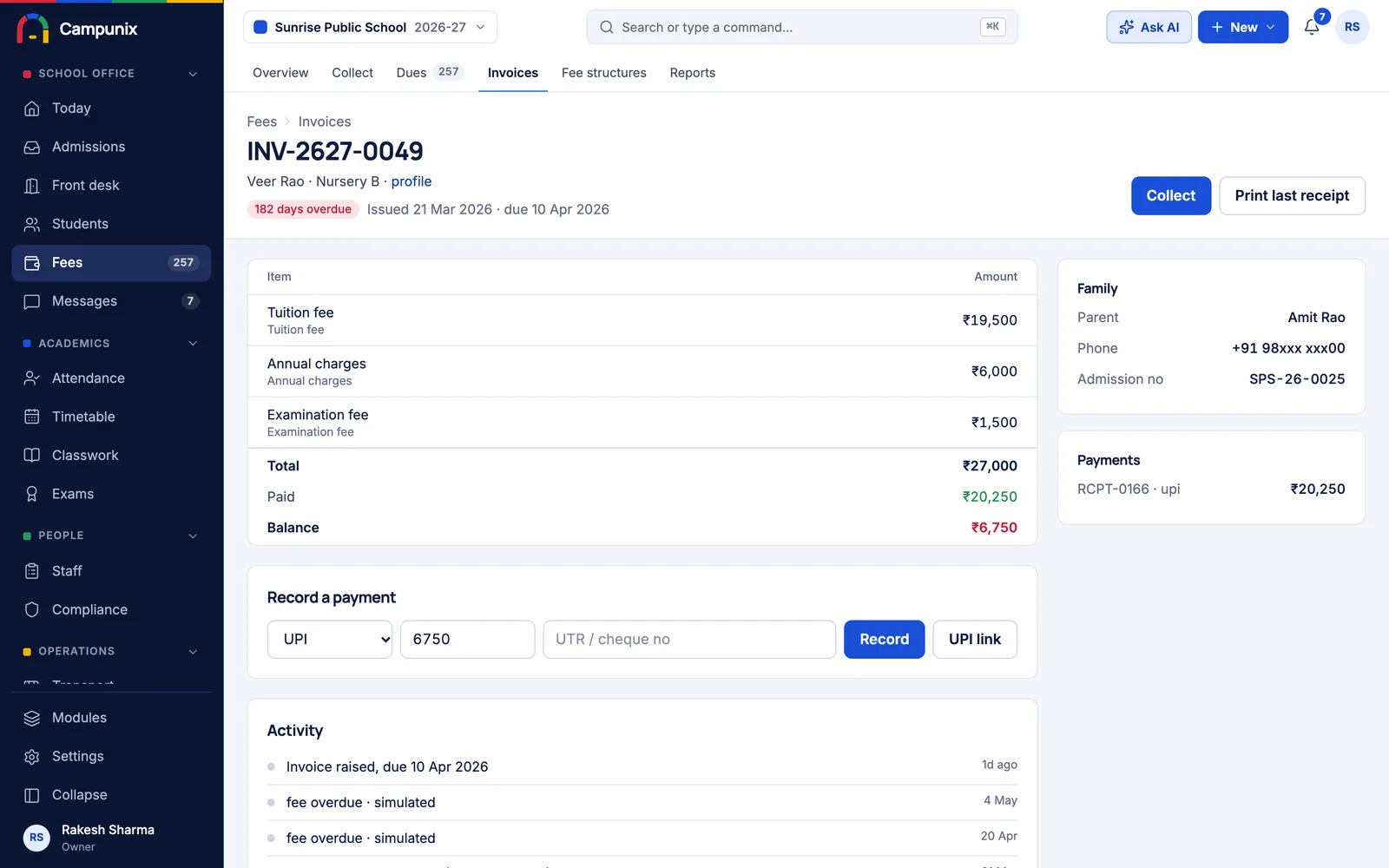Generate a UPI link
This screenshot has height=868, width=1389.
975,639
